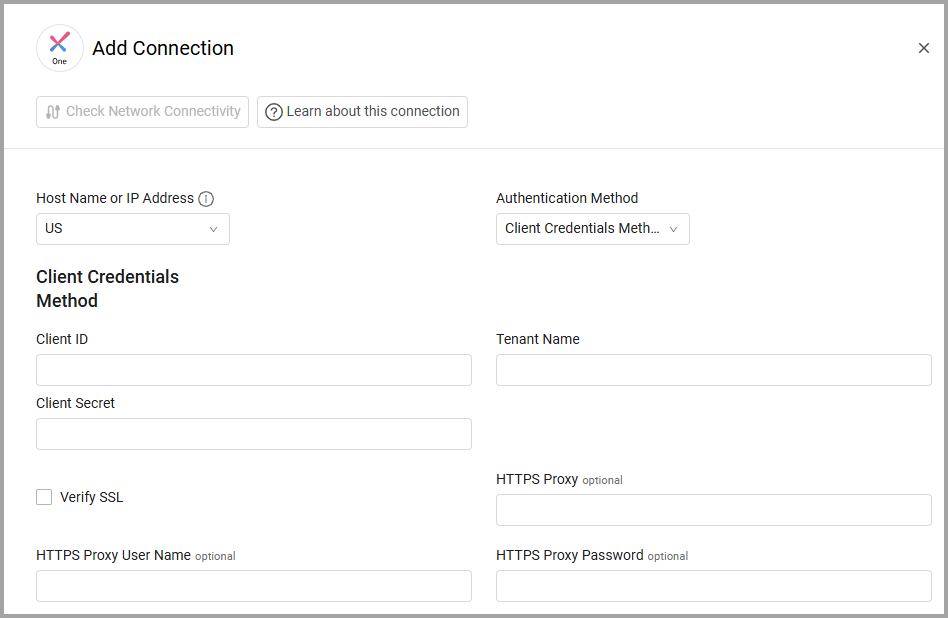Open the Host Name dropdown showing US
948x618 pixels.
pyautogui.click(x=133, y=229)
